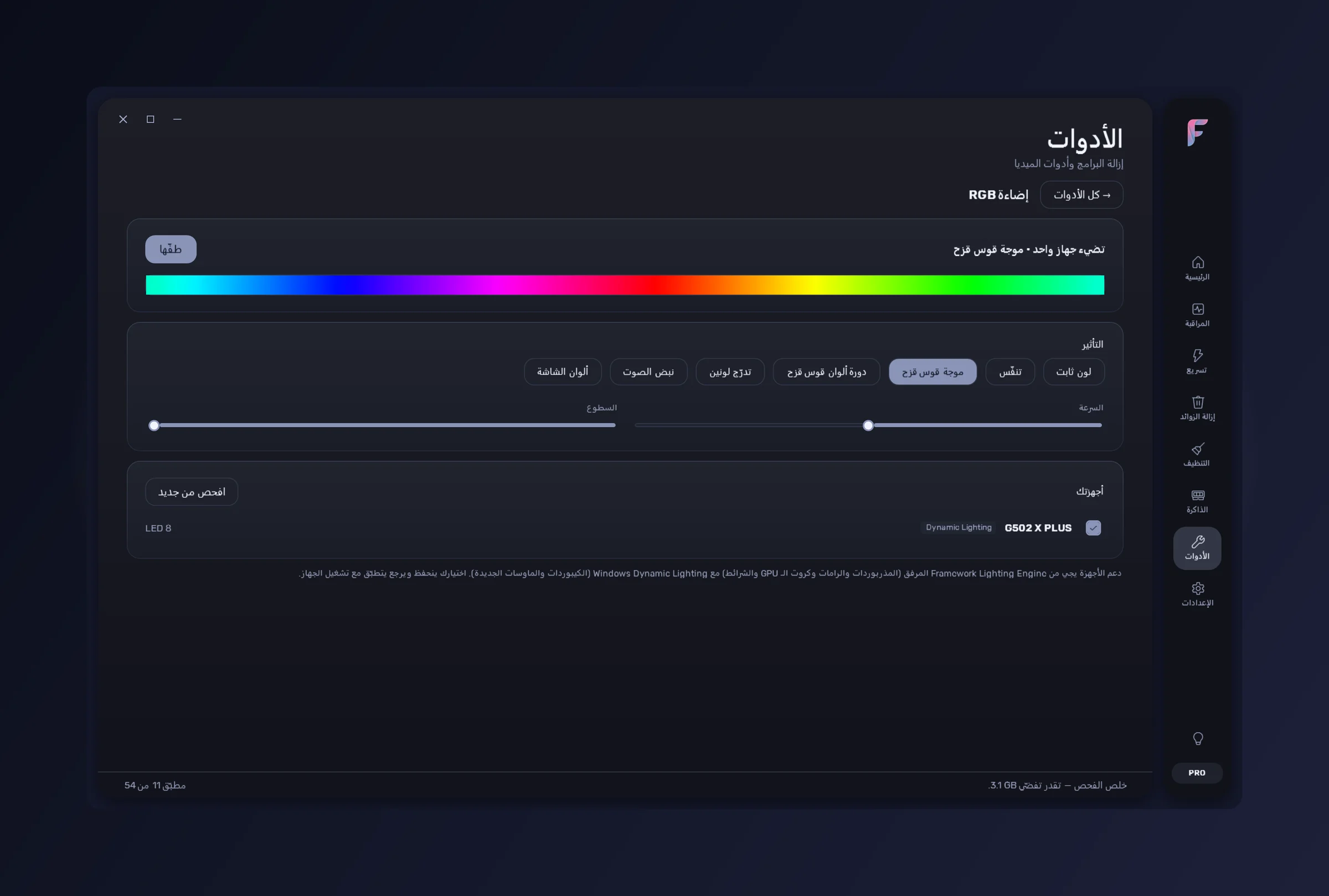Select the تدرّج لونين two-color gradient effect

(730, 372)
